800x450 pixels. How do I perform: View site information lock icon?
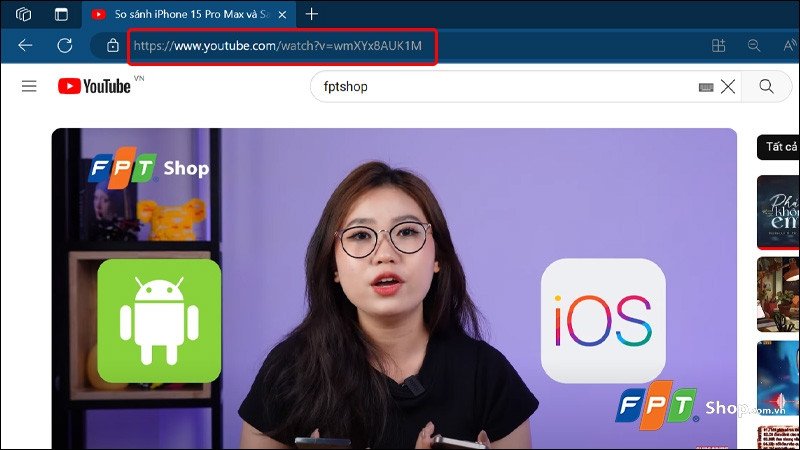click(113, 45)
